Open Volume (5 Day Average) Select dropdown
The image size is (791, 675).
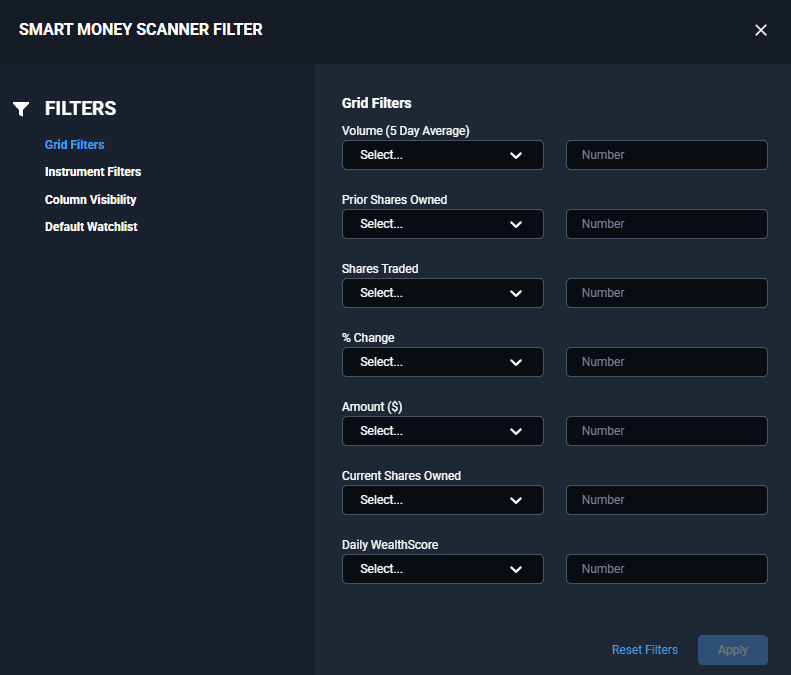click(442, 155)
